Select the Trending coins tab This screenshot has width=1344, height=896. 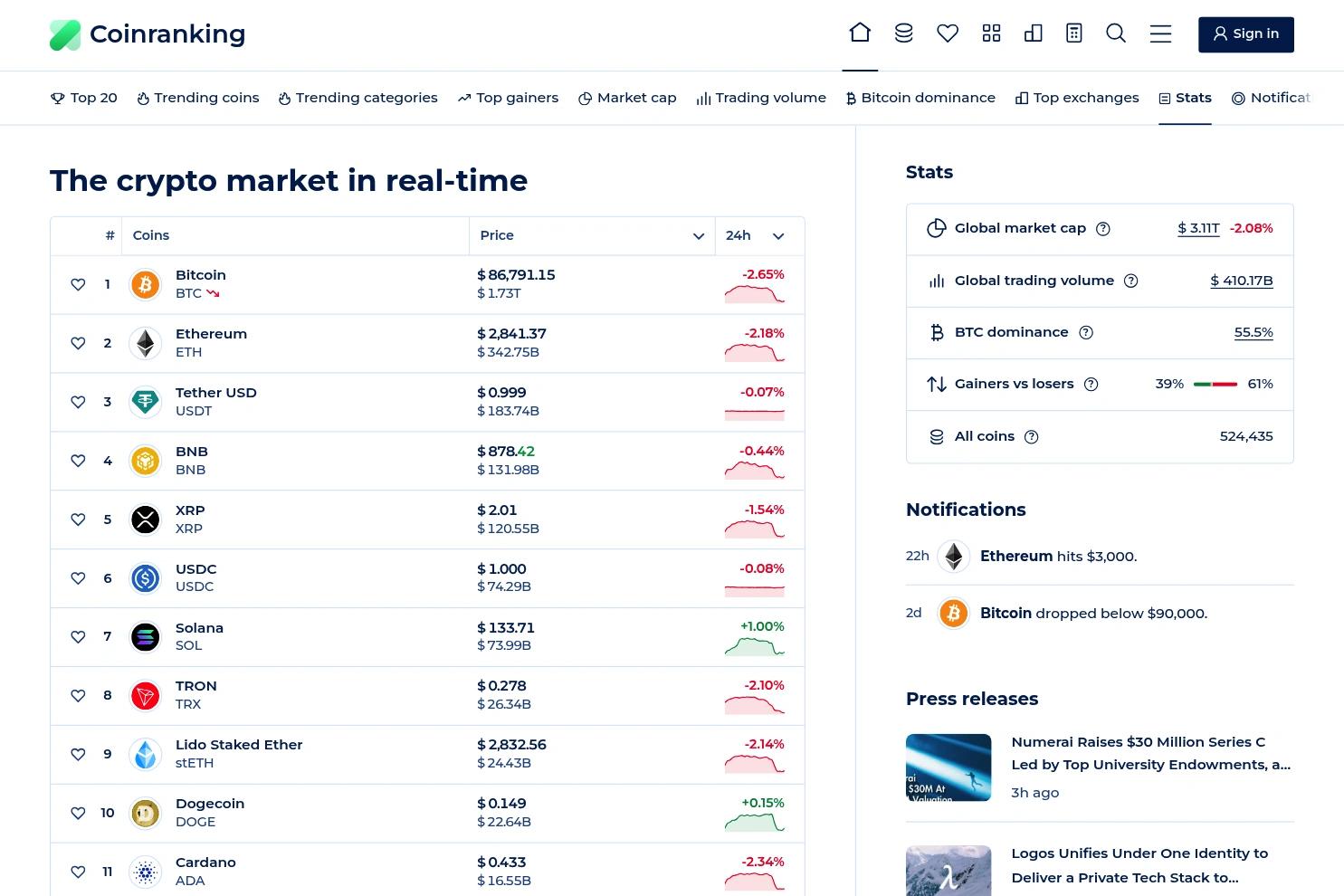coord(197,98)
